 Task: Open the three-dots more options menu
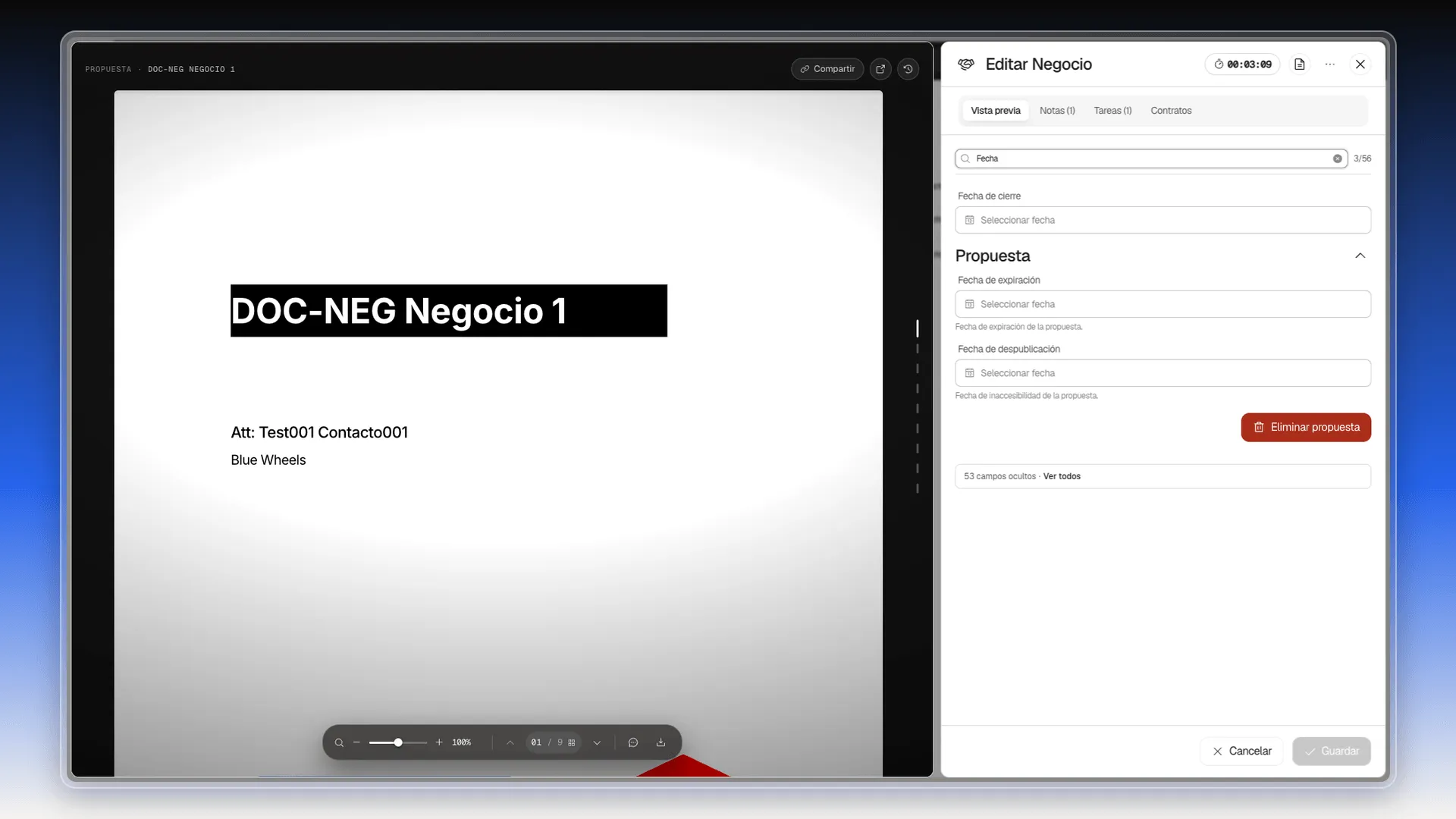(x=1330, y=64)
